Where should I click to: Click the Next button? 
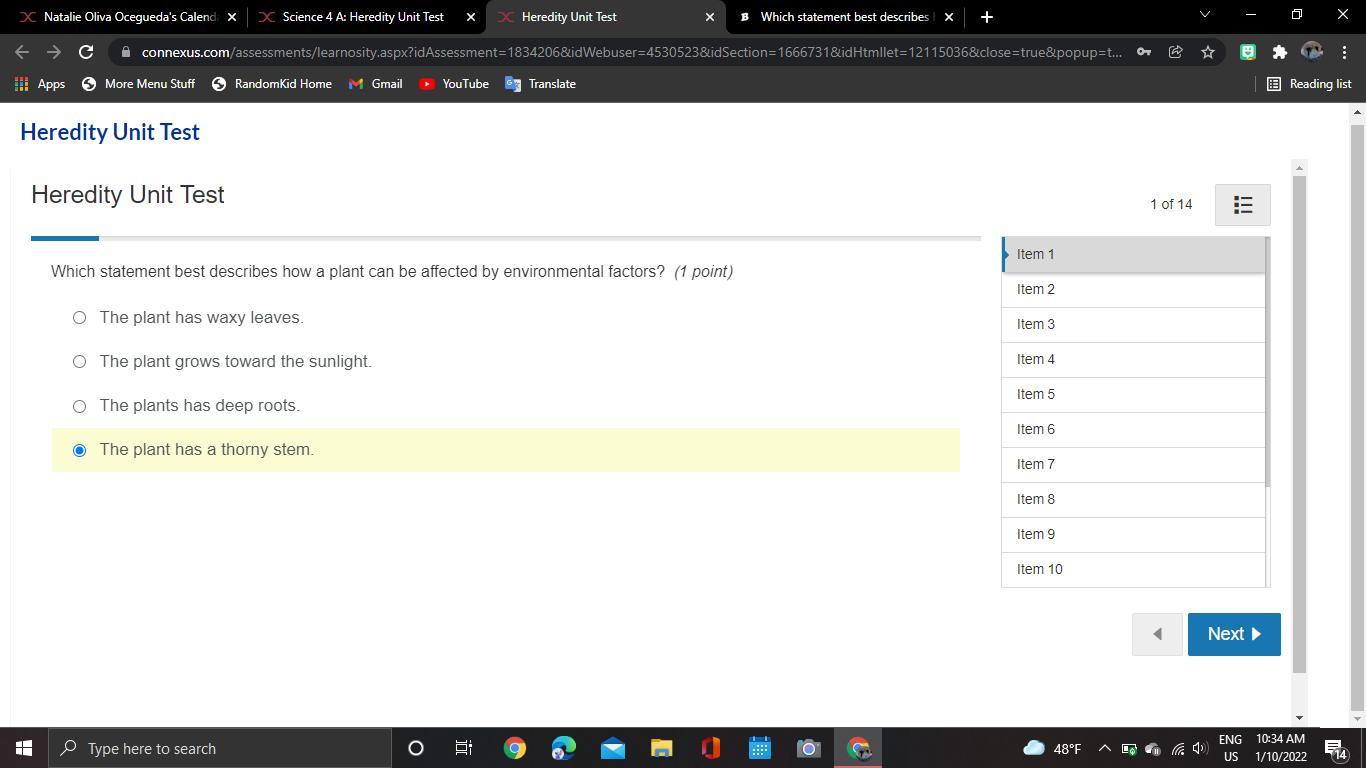click(1234, 634)
